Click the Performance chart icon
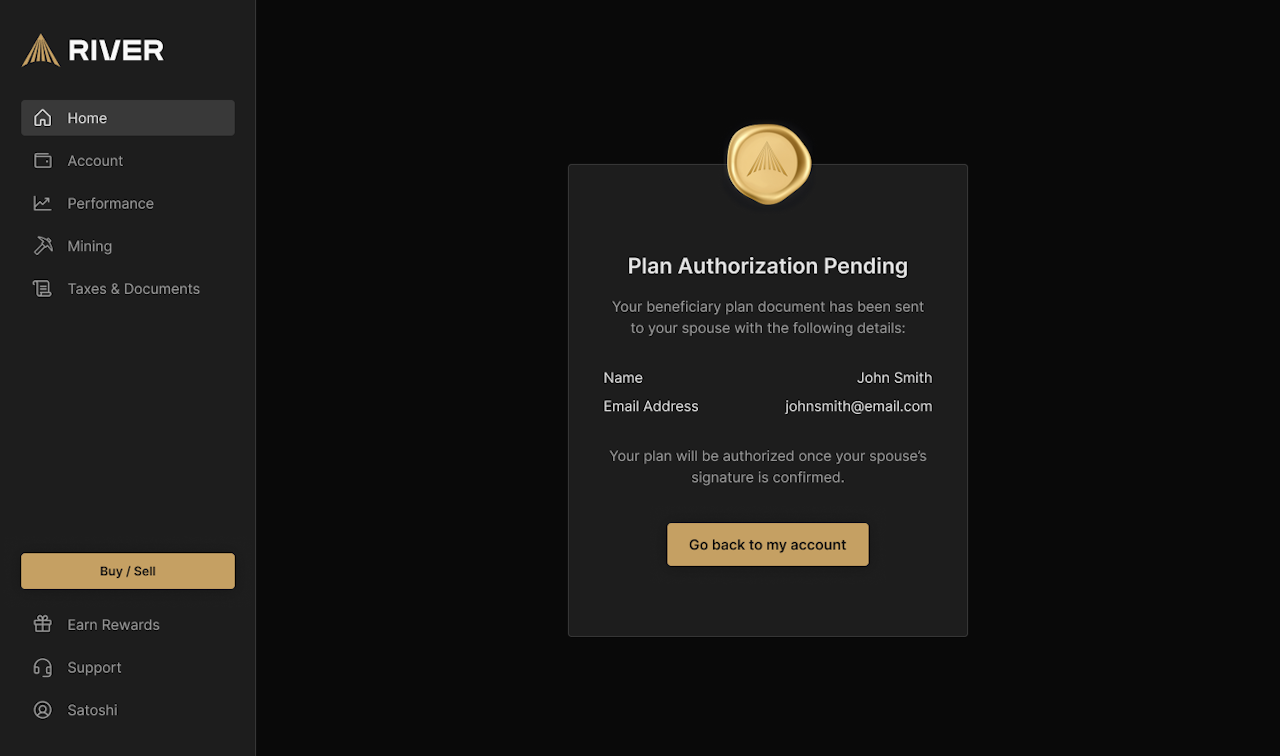1280x756 pixels. (42, 204)
